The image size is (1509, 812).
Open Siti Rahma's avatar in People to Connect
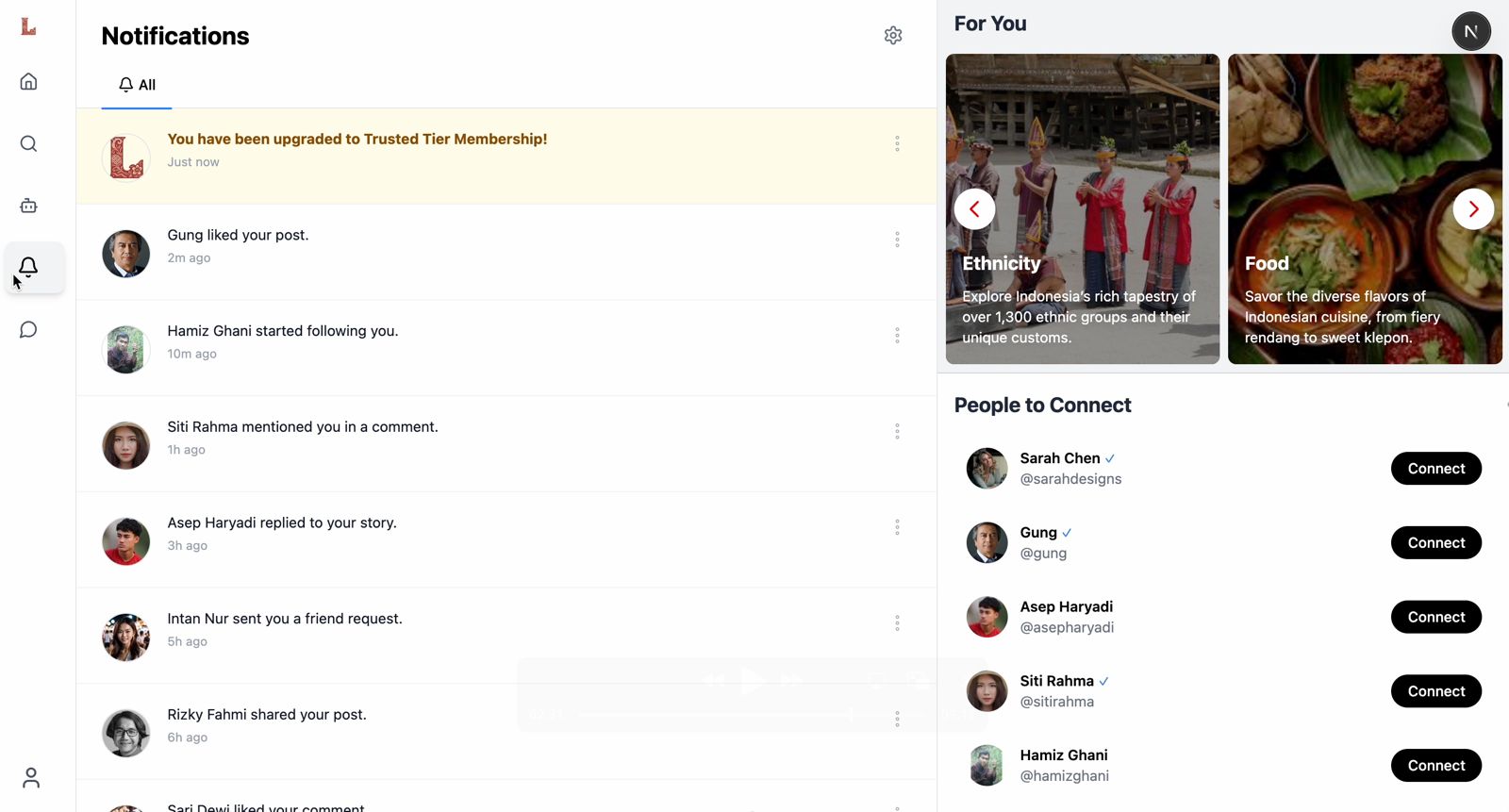pos(987,691)
